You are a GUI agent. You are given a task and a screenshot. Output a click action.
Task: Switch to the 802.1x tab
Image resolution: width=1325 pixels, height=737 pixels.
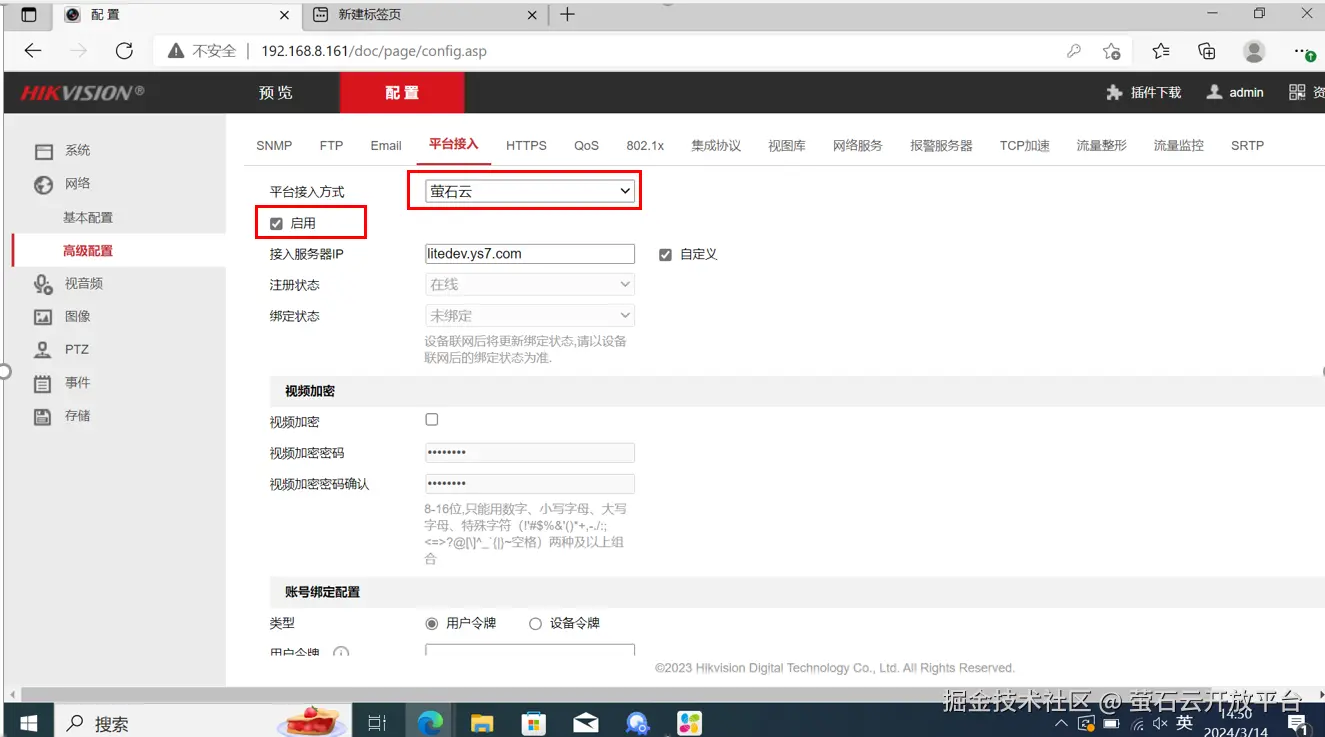tap(645, 146)
